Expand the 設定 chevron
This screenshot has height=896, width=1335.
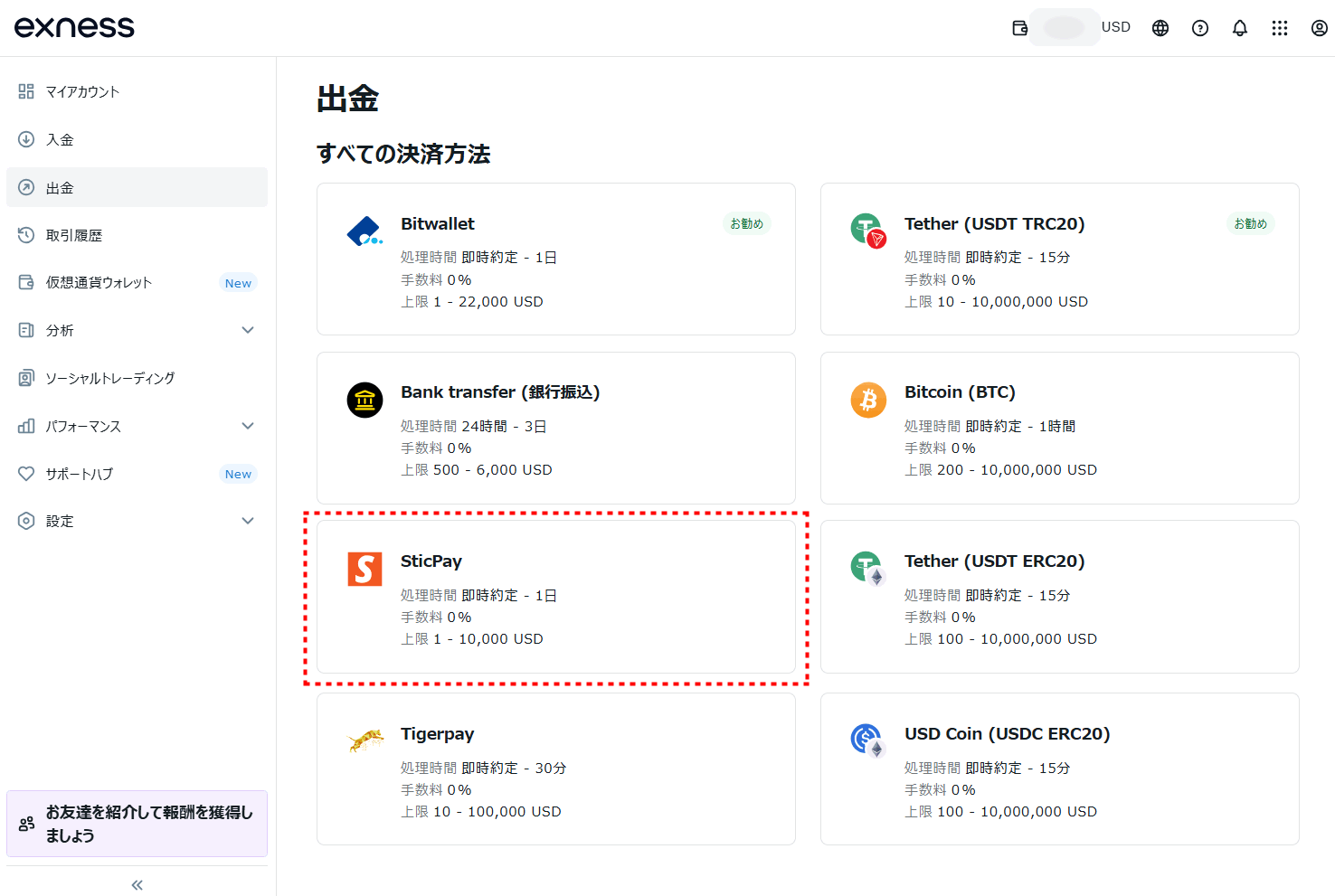click(248, 521)
